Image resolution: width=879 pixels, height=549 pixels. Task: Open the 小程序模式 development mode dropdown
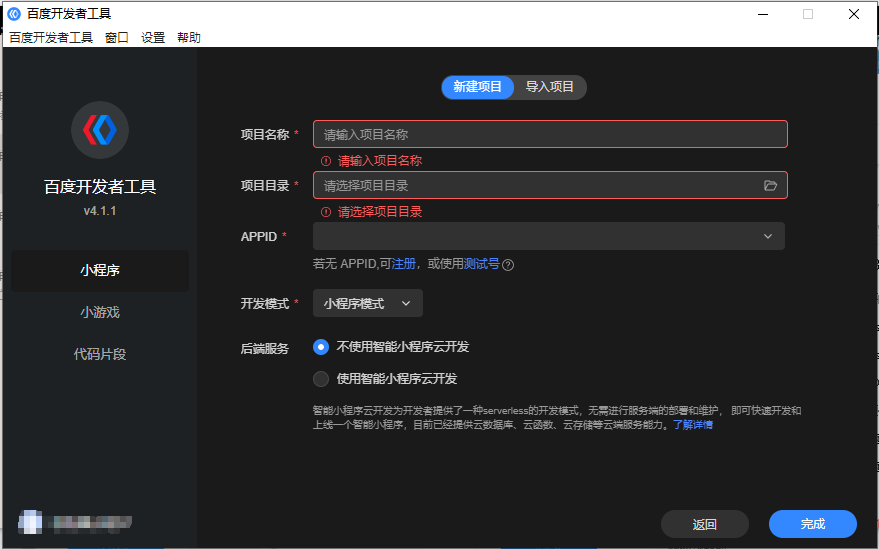368,303
